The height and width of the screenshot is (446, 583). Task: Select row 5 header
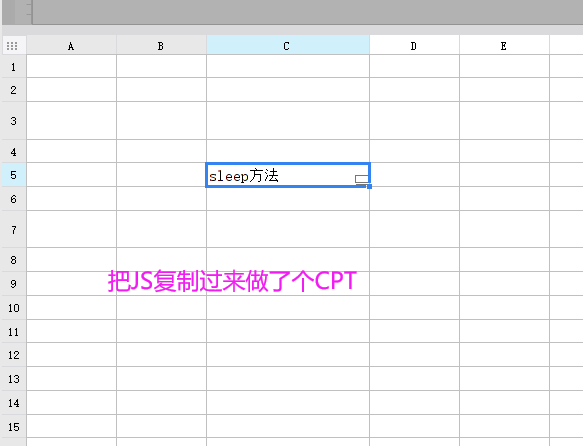coord(14,175)
